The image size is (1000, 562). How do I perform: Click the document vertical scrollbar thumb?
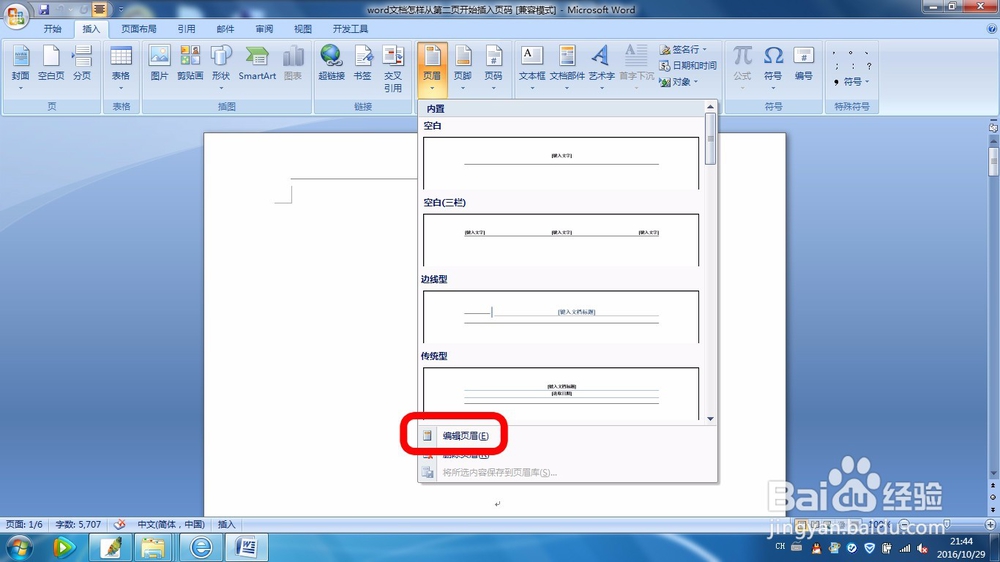993,161
